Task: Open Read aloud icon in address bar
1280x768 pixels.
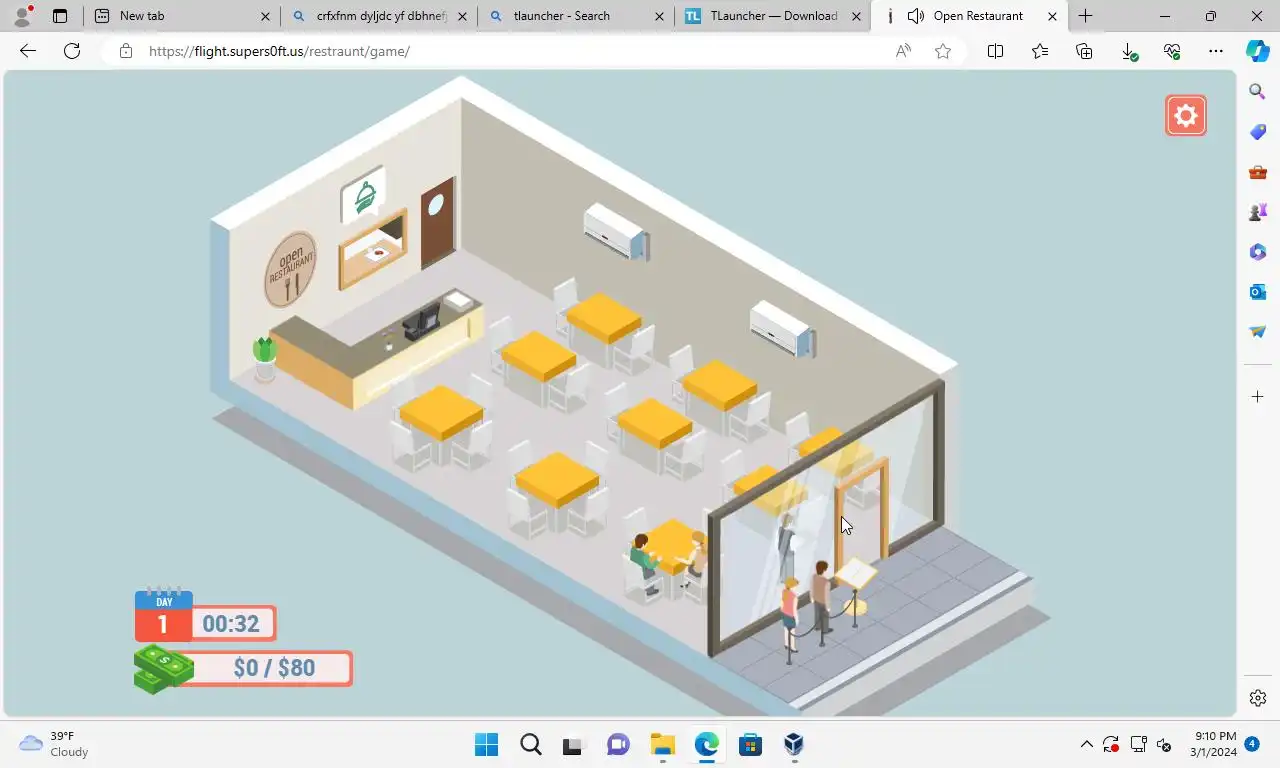Action: (x=903, y=51)
